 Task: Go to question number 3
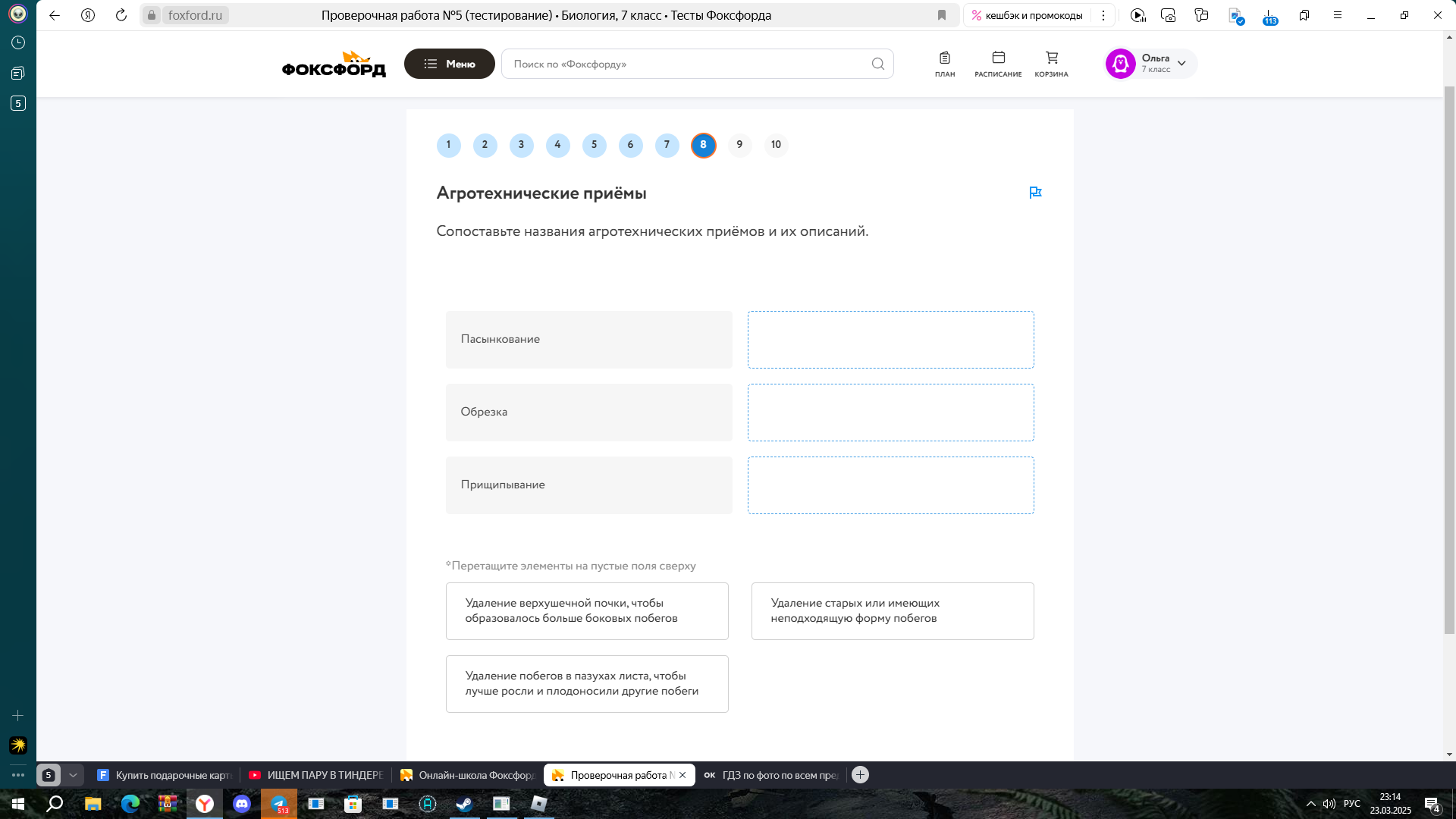pyautogui.click(x=521, y=145)
